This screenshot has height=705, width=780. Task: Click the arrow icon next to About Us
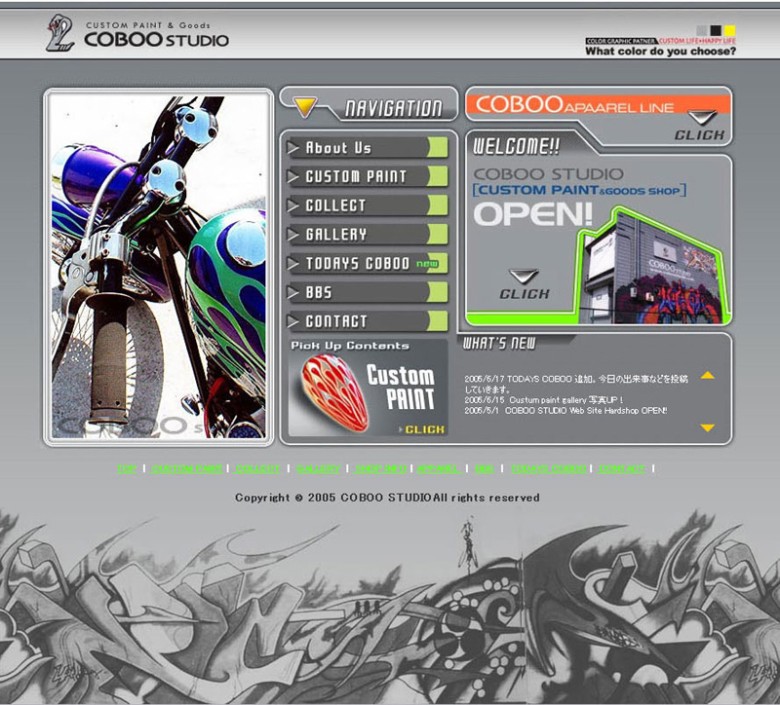tap(294, 148)
